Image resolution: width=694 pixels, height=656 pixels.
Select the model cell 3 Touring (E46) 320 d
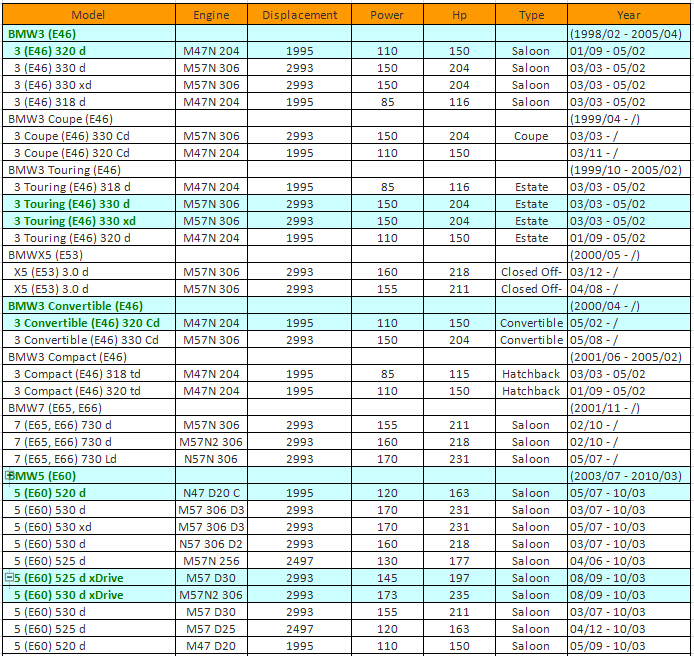[89, 238]
